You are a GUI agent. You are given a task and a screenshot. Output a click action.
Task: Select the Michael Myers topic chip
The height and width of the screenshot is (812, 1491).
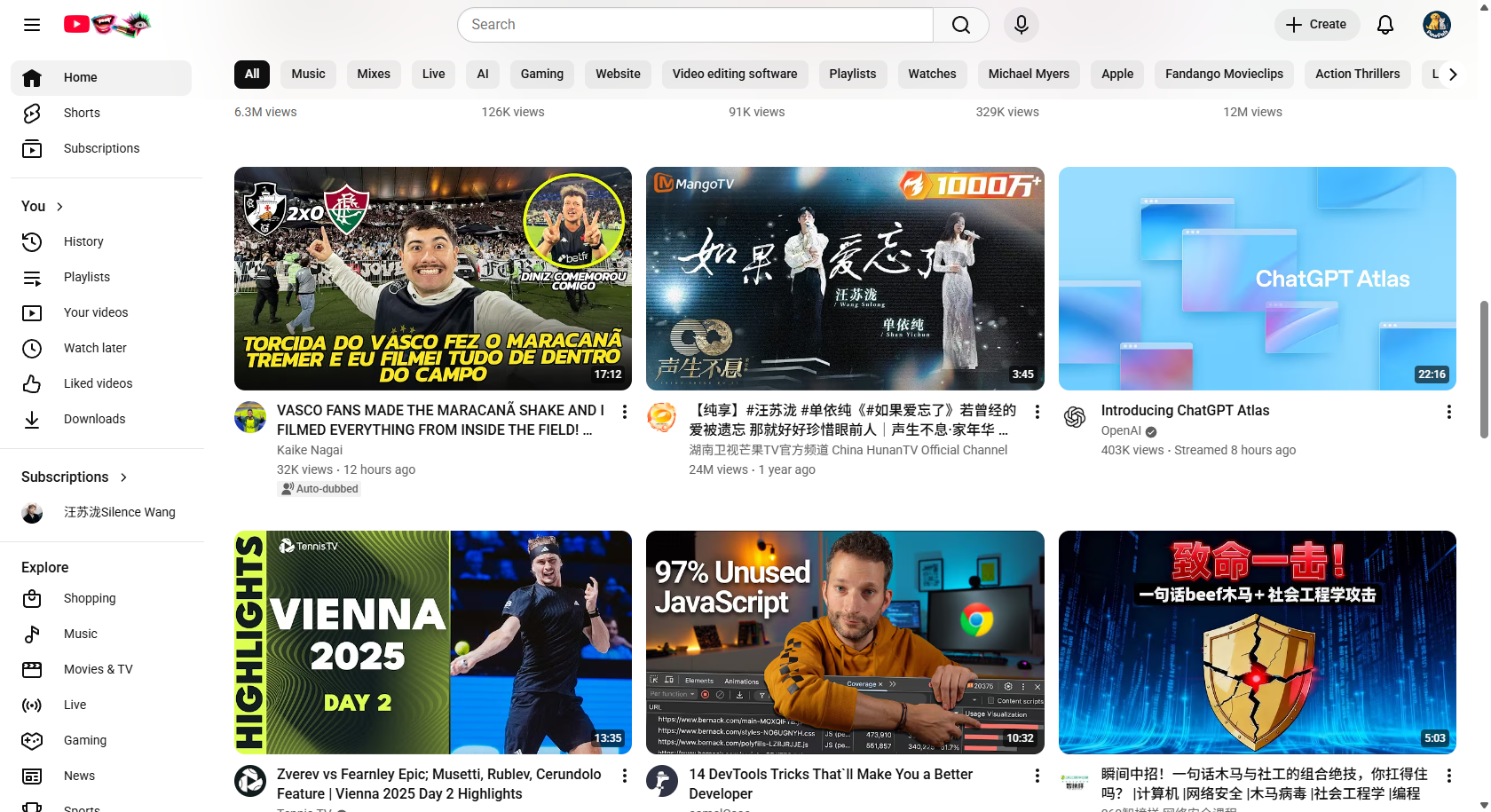1029,74
